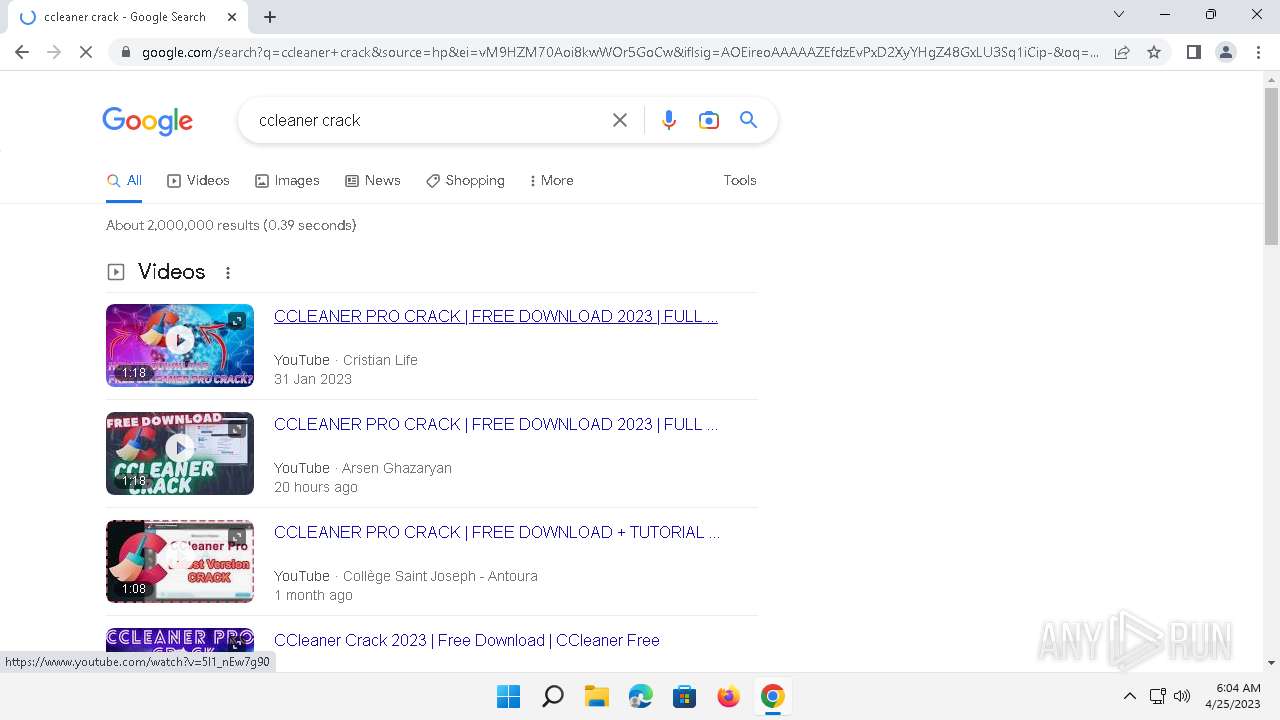This screenshot has width=1280, height=720.
Task: Open Videos section three-dot options
Action: tap(228, 273)
